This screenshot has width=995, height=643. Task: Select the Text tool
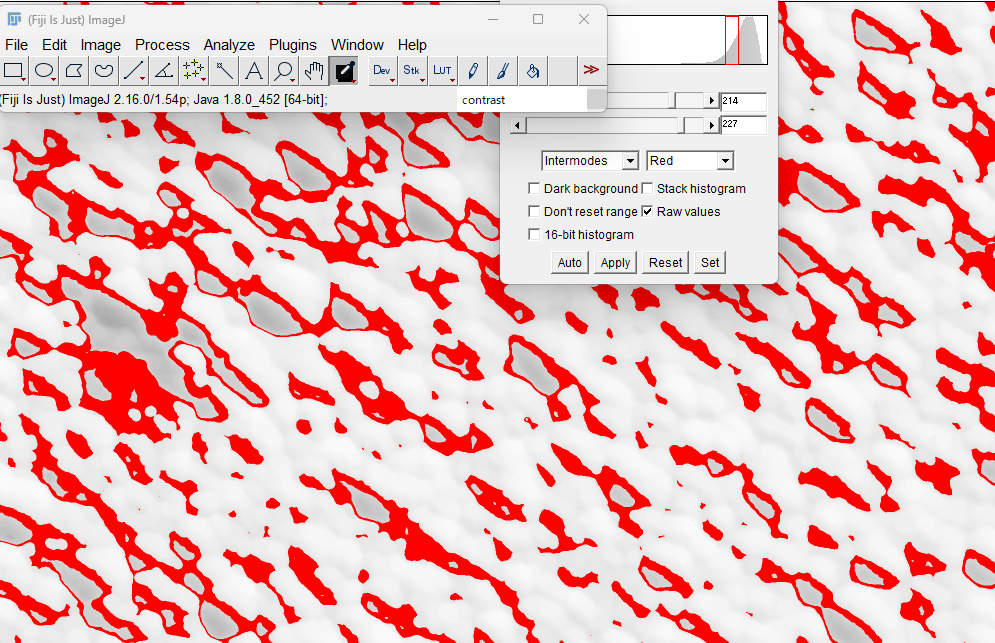tap(254, 70)
